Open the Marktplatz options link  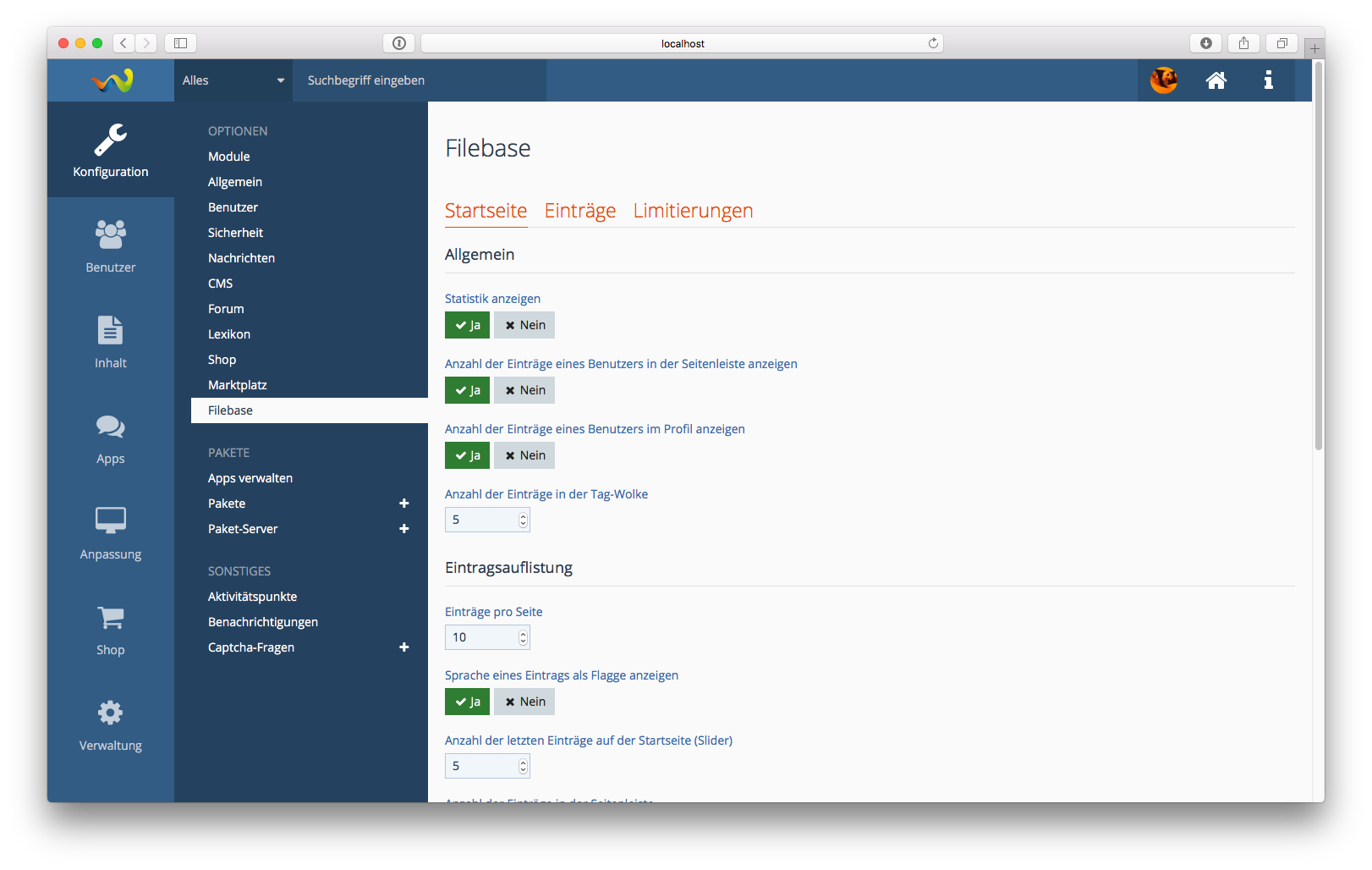(x=238, y=385)
